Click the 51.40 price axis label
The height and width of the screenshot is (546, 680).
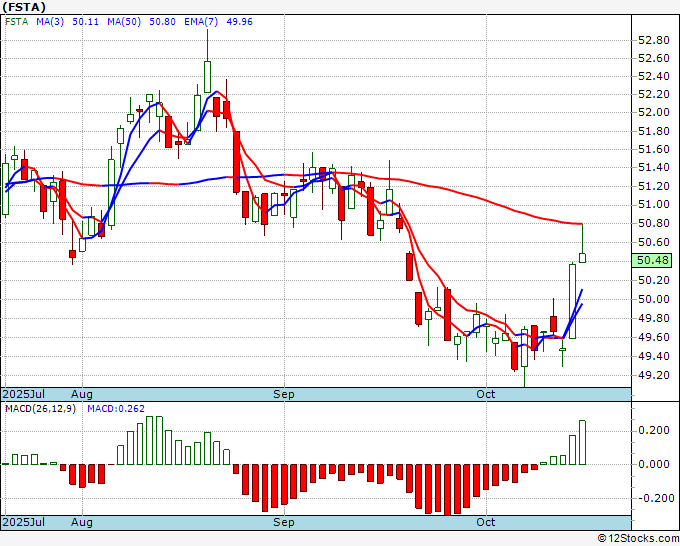654,167
